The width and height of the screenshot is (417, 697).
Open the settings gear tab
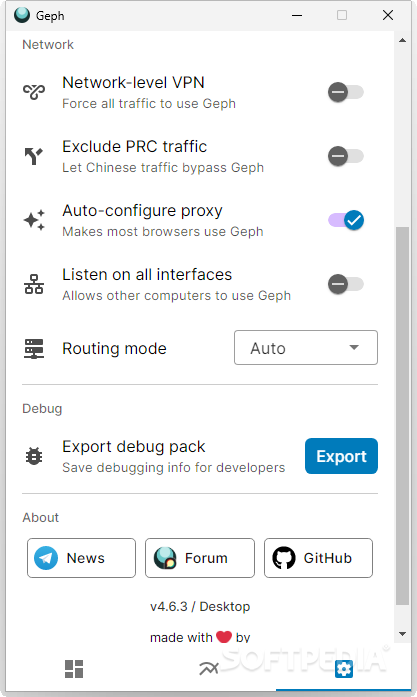click(x=344, y=669)
